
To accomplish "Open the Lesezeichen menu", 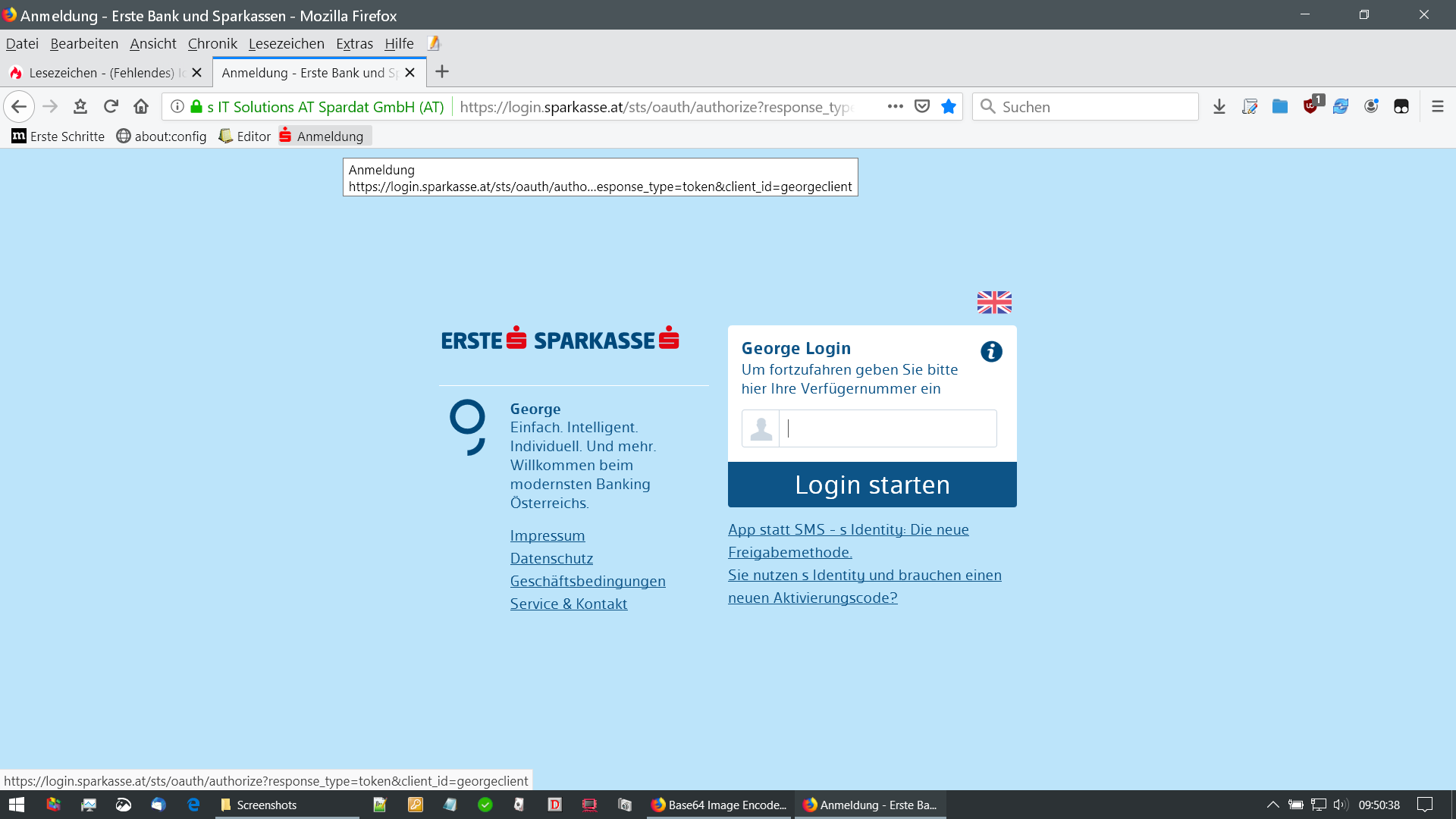I will tap(286, 43).
